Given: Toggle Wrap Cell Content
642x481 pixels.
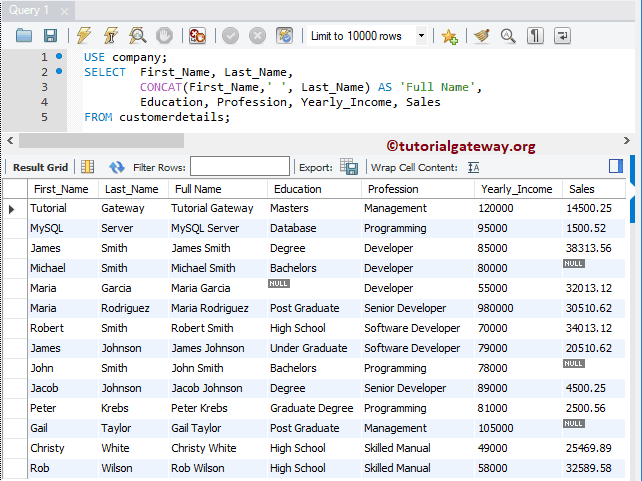Looking at the screenshot, I should [474, 167].
